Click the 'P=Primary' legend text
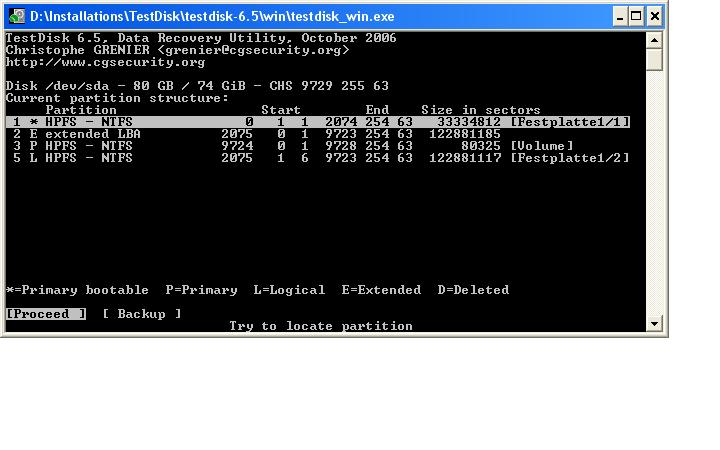 click(202, 290)
